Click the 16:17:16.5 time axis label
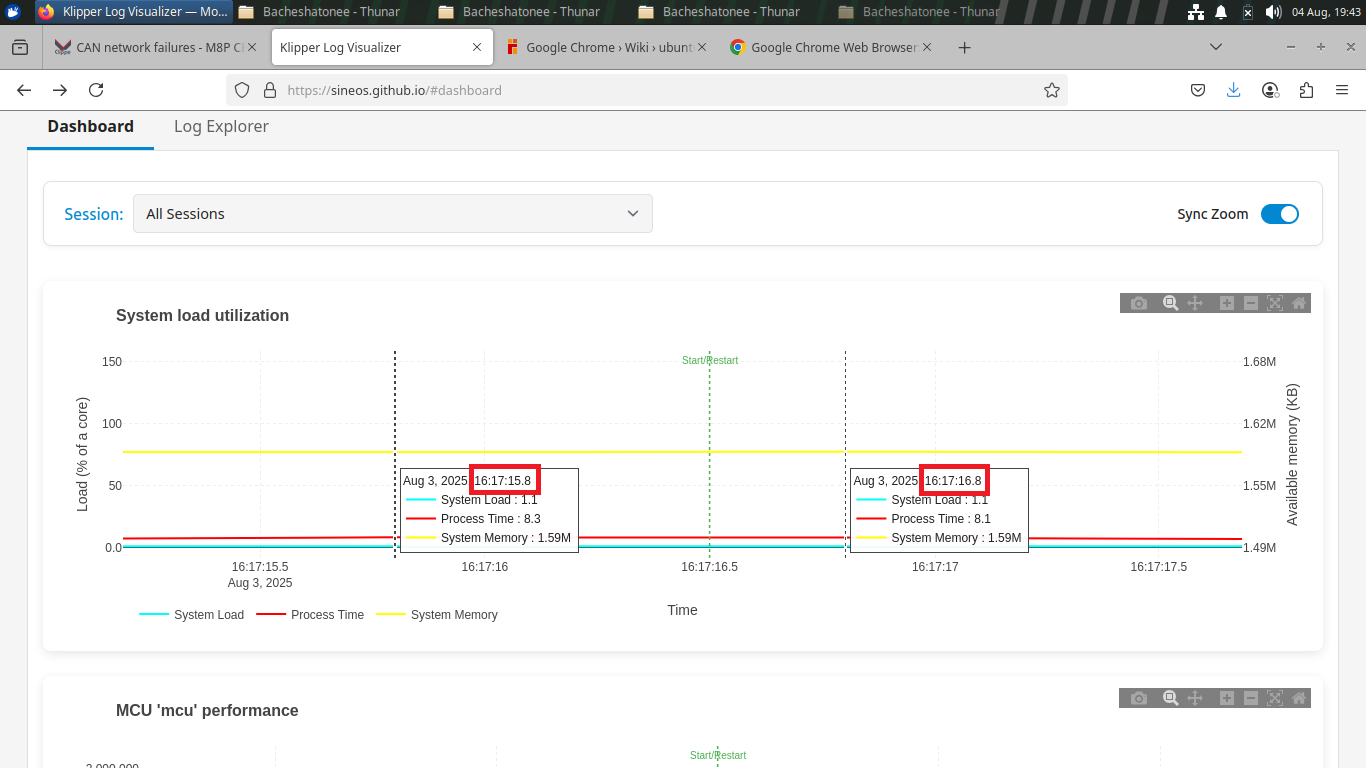The image size is (1366, 768). (x=710, y=567)
